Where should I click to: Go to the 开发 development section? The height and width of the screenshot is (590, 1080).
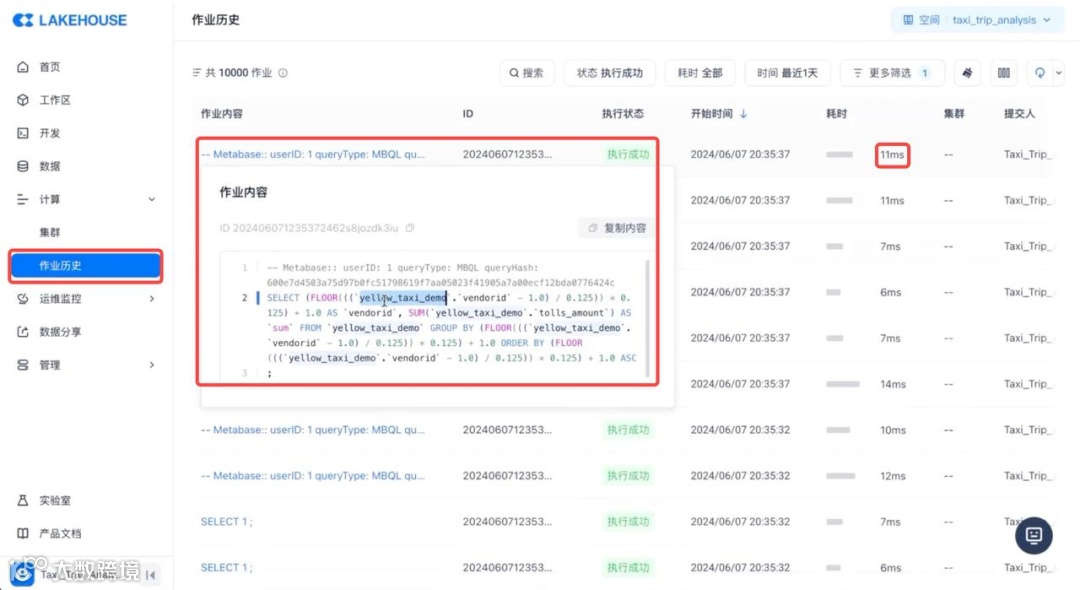50,133
